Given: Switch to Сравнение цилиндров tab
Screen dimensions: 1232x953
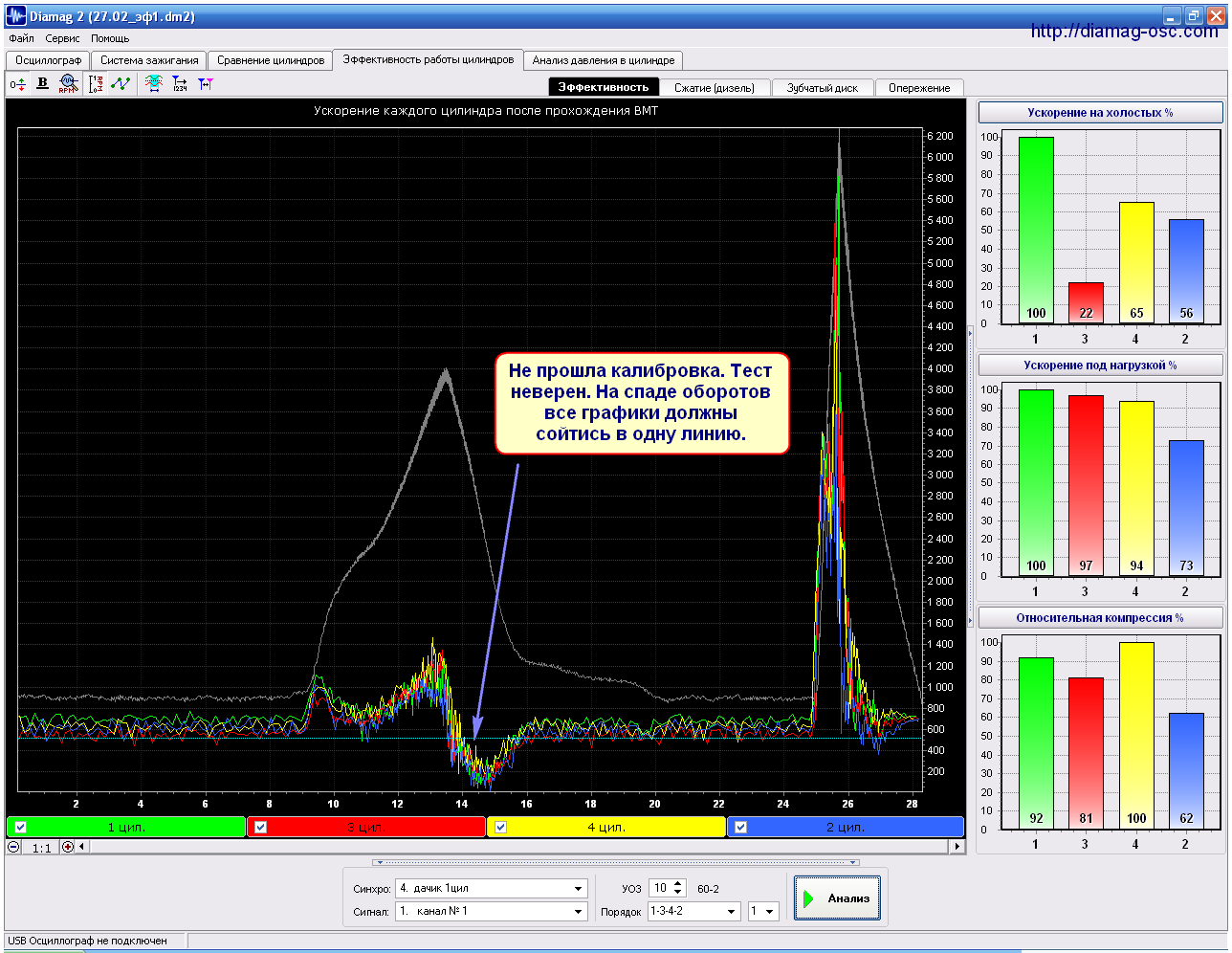Looking at the screenshot, I should 271,60.
